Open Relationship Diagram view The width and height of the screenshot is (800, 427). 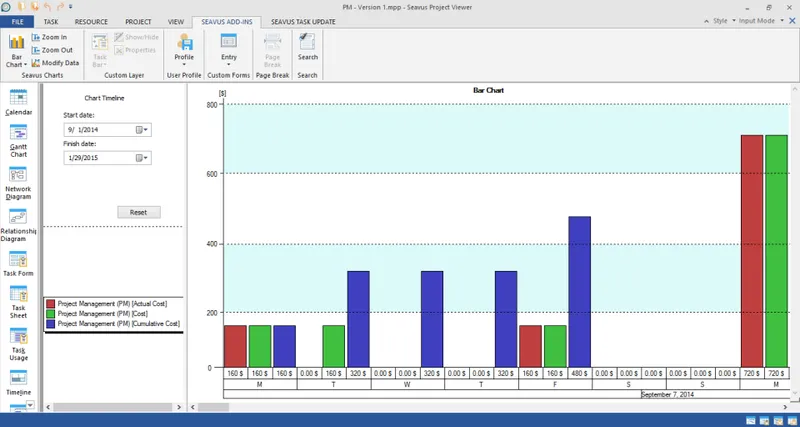tap(18, 226)
